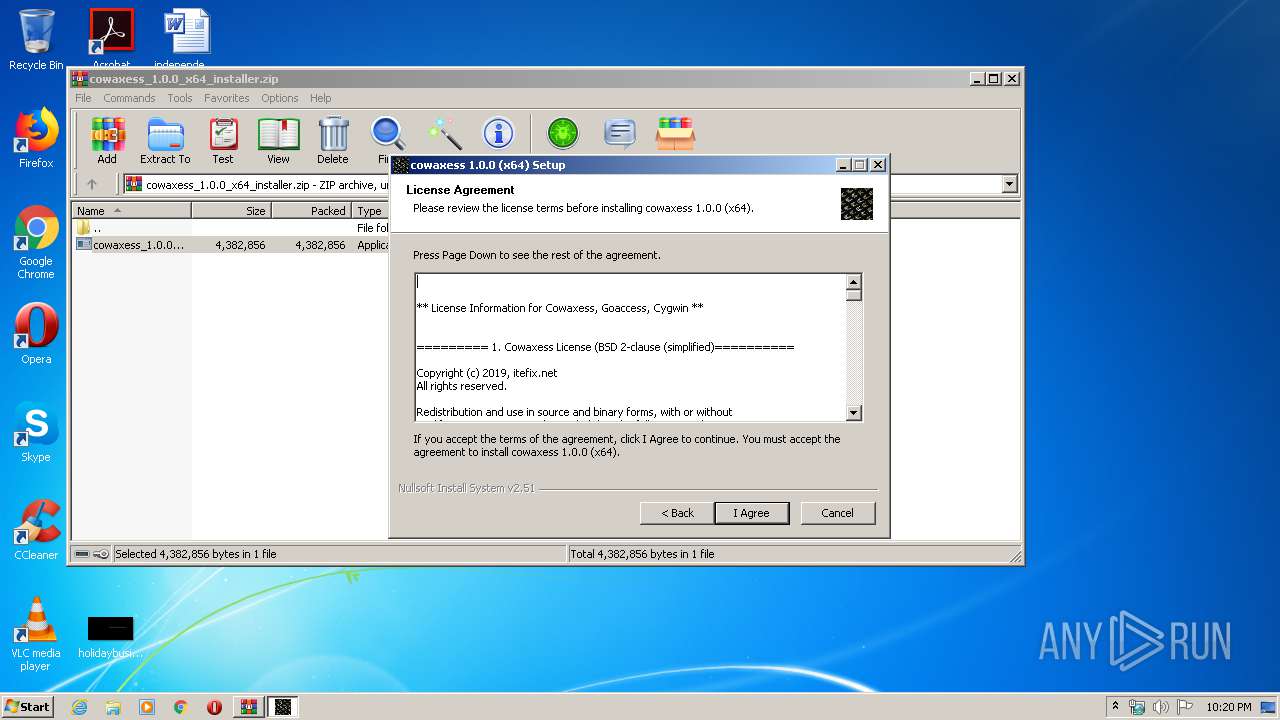Open the Favorites menu in WinRAR

pos(227,98)
